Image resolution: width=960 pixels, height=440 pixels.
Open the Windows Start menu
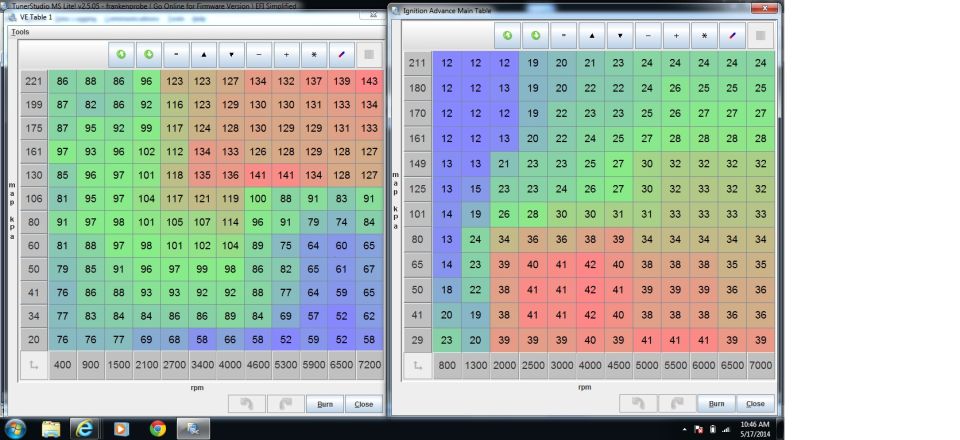(15, 428)
